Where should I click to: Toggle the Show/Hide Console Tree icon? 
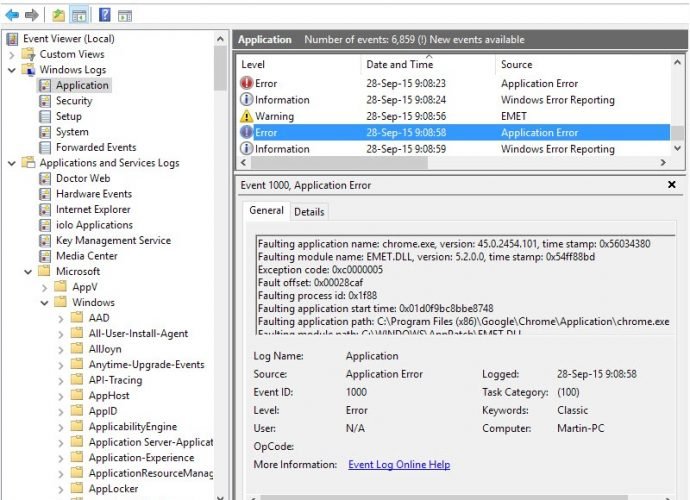click(x=79, y=15)
